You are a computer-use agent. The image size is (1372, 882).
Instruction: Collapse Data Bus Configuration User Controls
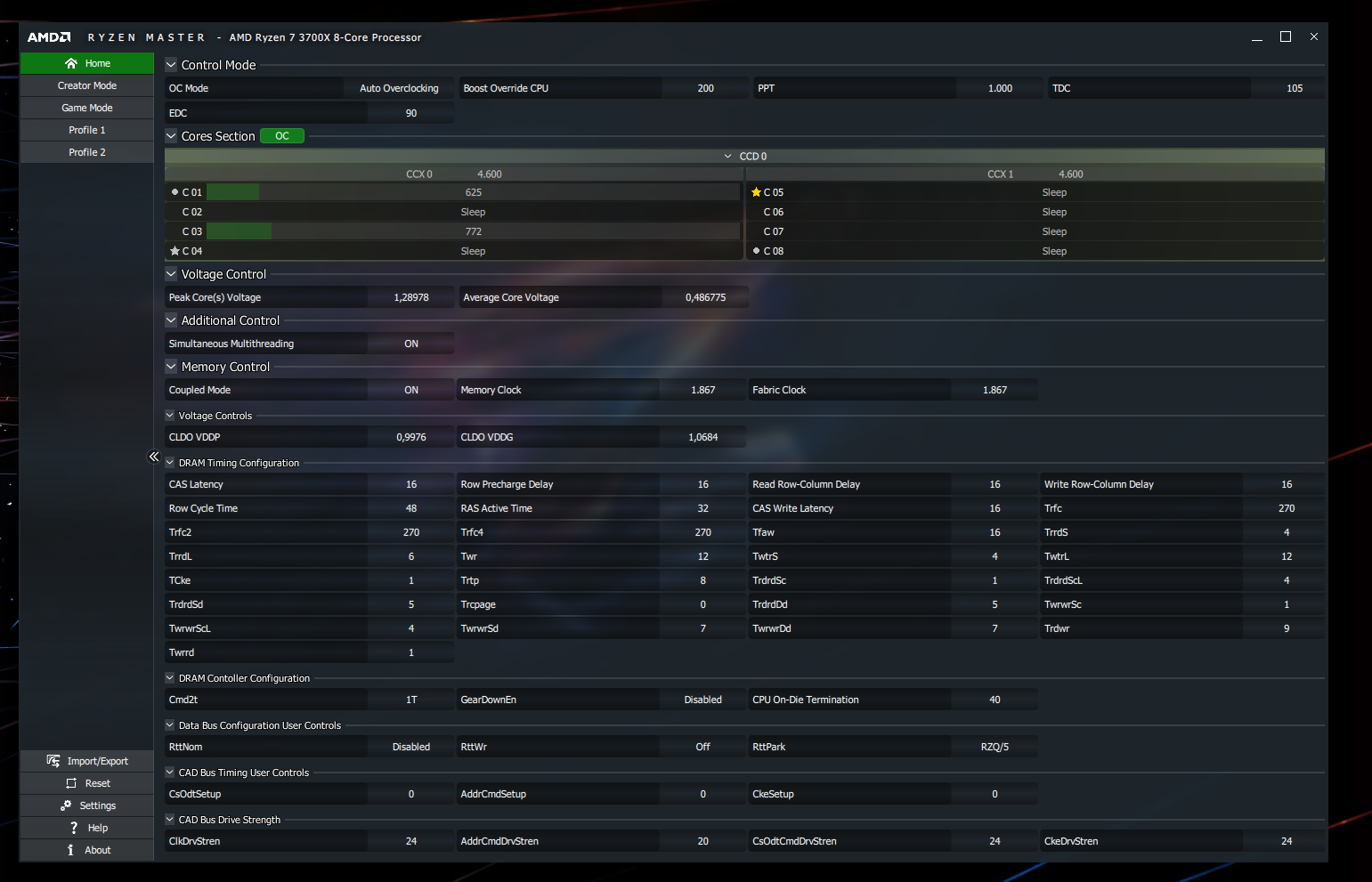(x=170, y=725)
